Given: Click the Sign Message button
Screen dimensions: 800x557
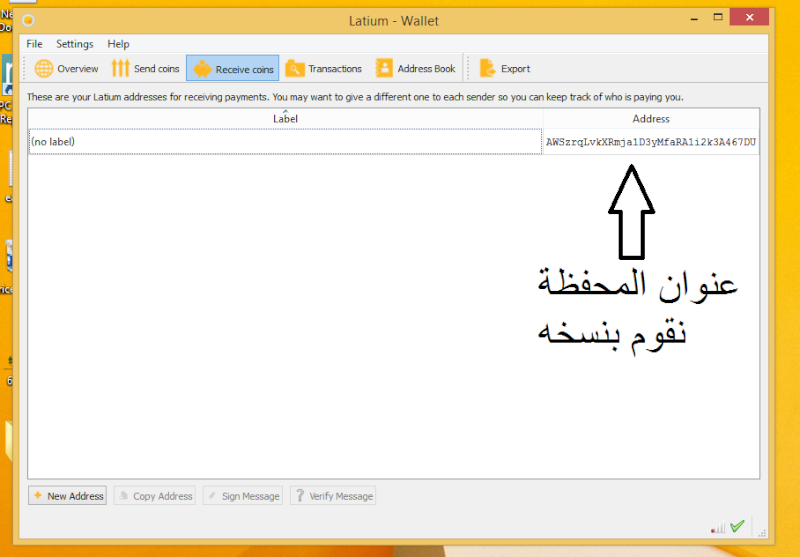Looking at the screenshot, I should [x=244, y=496].
